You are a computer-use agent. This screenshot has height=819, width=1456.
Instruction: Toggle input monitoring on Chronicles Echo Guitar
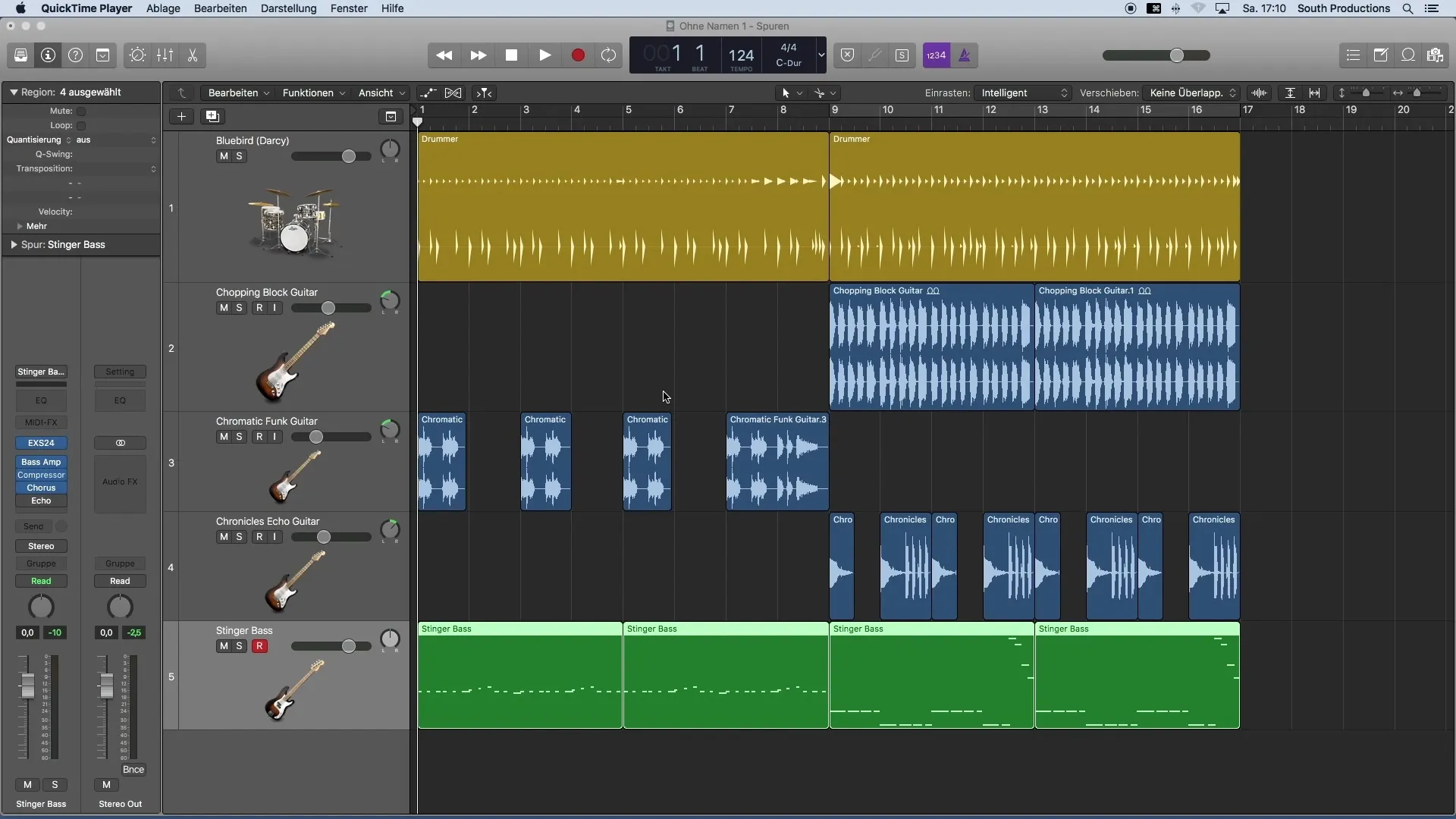tap(275, 537)
